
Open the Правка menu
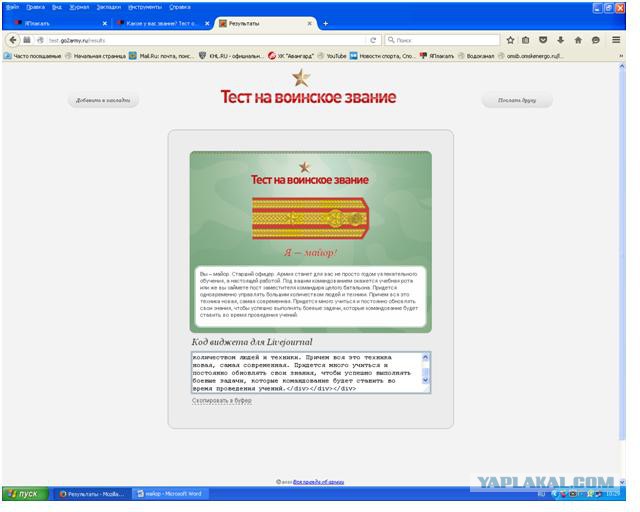pyautogui.click(x=35, y=7)
